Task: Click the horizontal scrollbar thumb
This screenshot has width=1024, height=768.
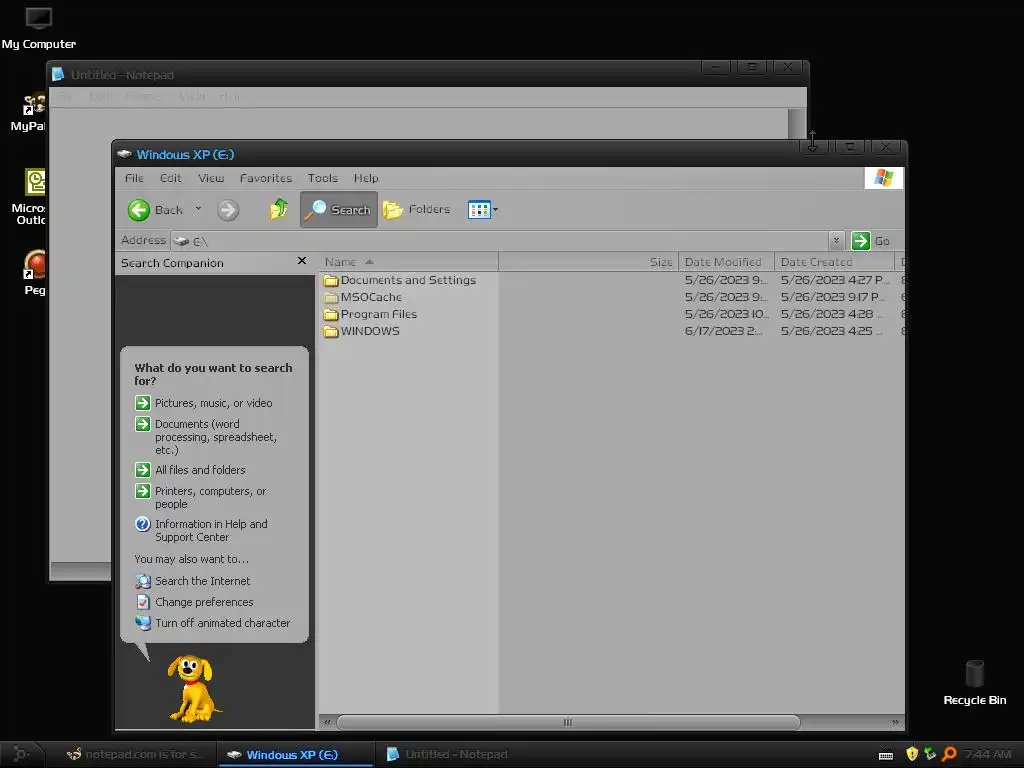Action: pyautogui.click(x=568, y=722)
